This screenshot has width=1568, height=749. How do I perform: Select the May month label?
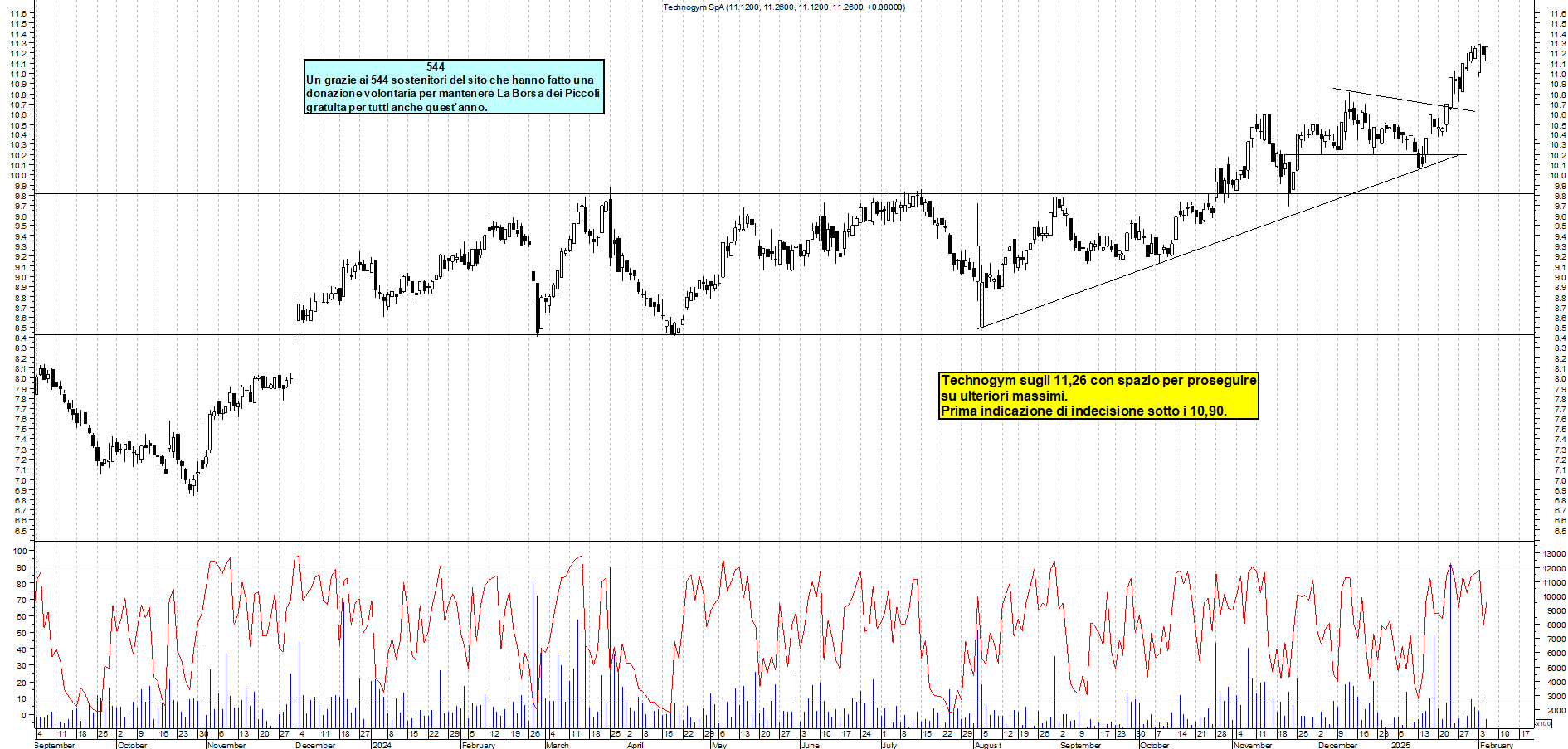pos(719,745)
